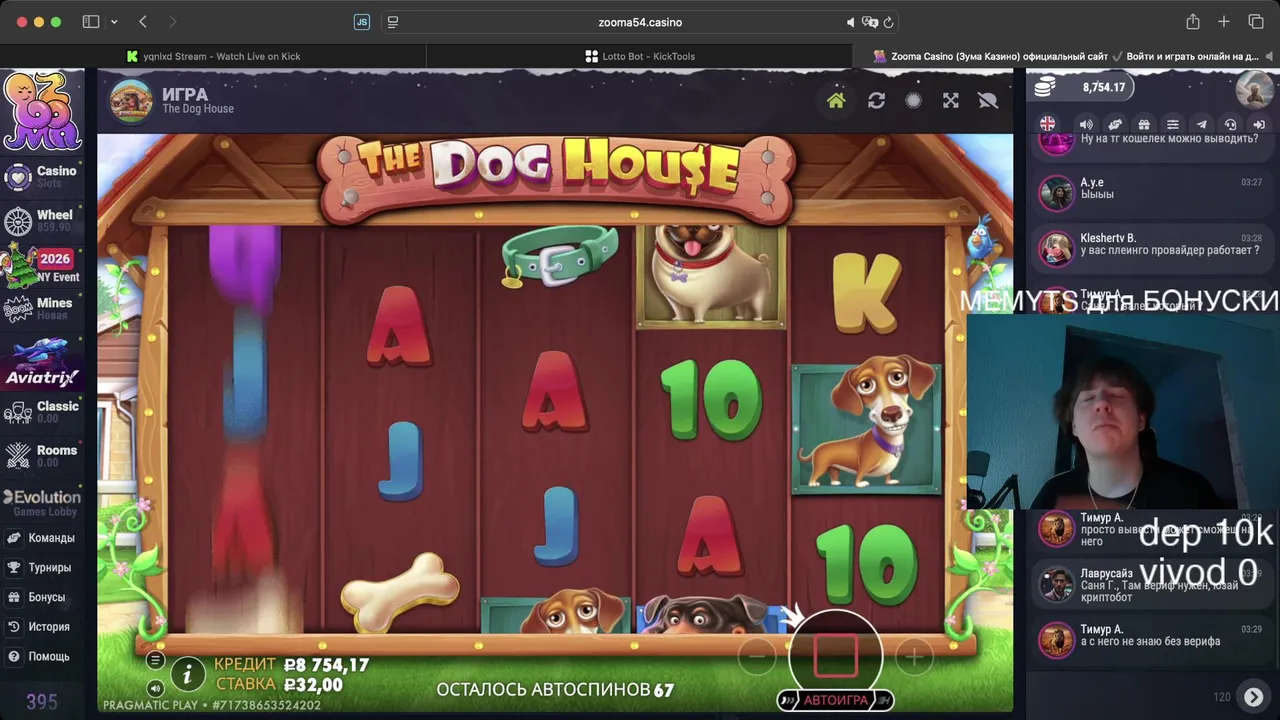This screenshot has height=720, width=1280.
Task: Click the green home icon in game header
Action: click(836, 100)
